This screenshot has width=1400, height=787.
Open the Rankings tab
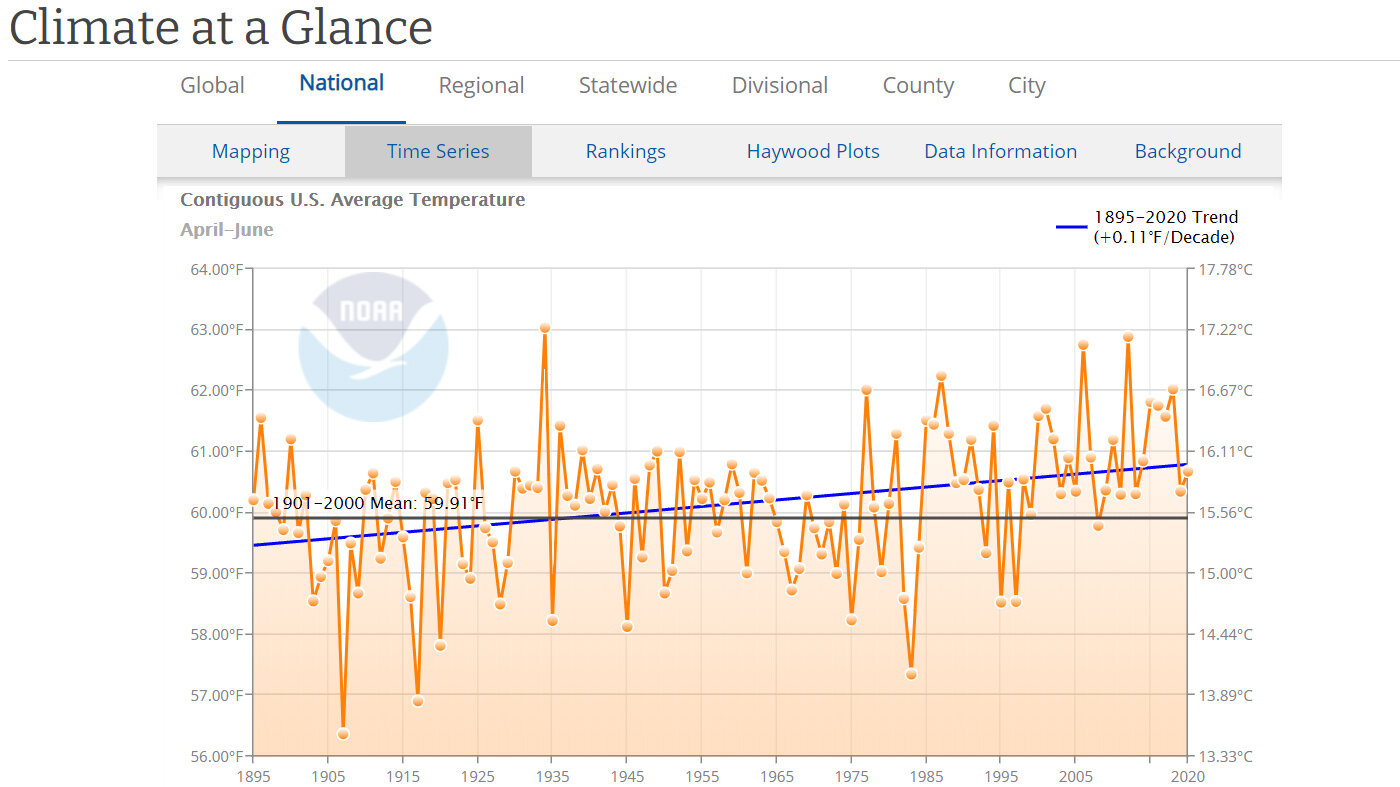click(625, 150)
